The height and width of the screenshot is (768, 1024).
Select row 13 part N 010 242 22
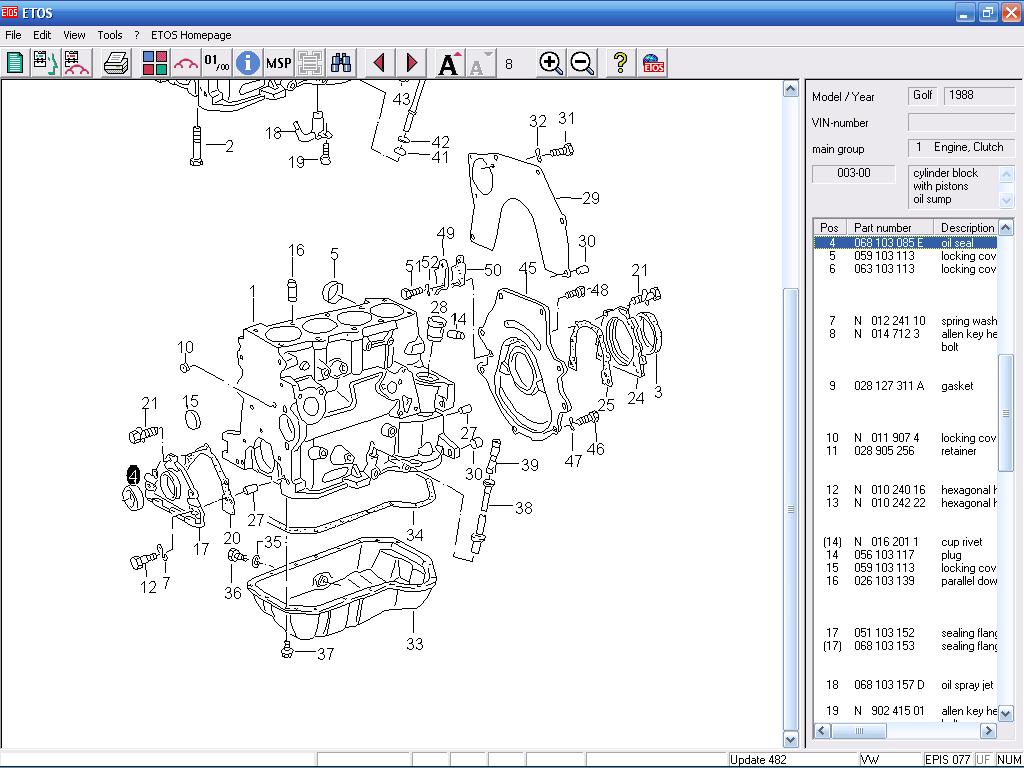coord(905,503)
